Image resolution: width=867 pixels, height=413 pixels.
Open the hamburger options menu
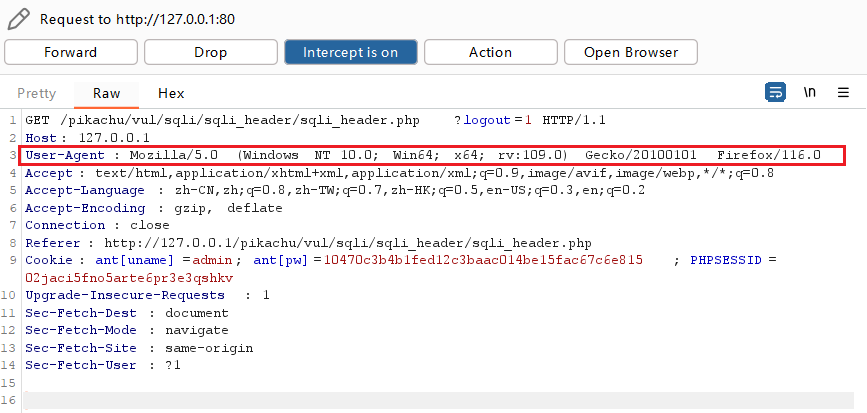pos(843,92)
